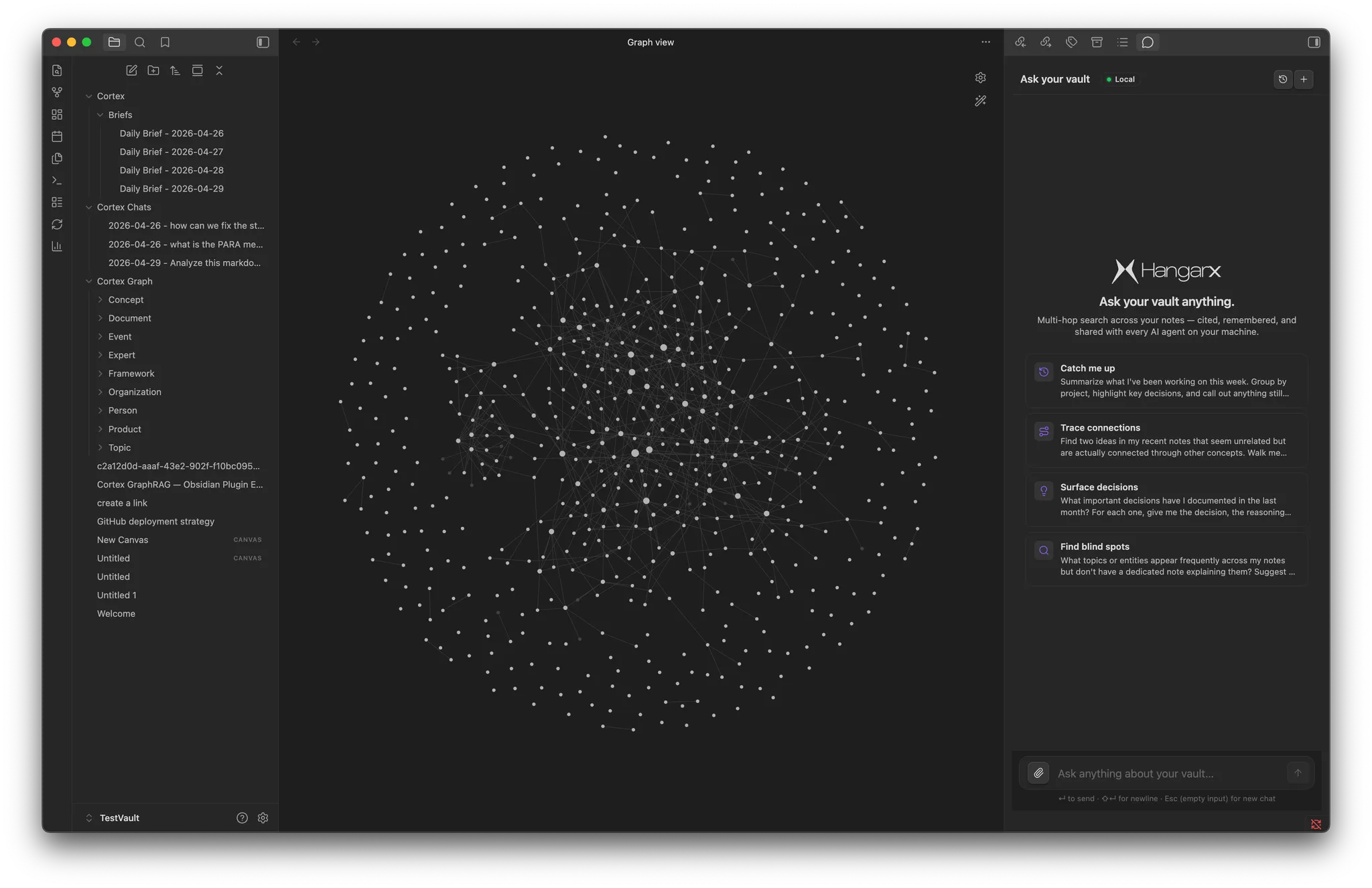The width and height of the screenshot is (1372, 888).
Task: Insert template via ribbon icon
Action: coord(57,159)
